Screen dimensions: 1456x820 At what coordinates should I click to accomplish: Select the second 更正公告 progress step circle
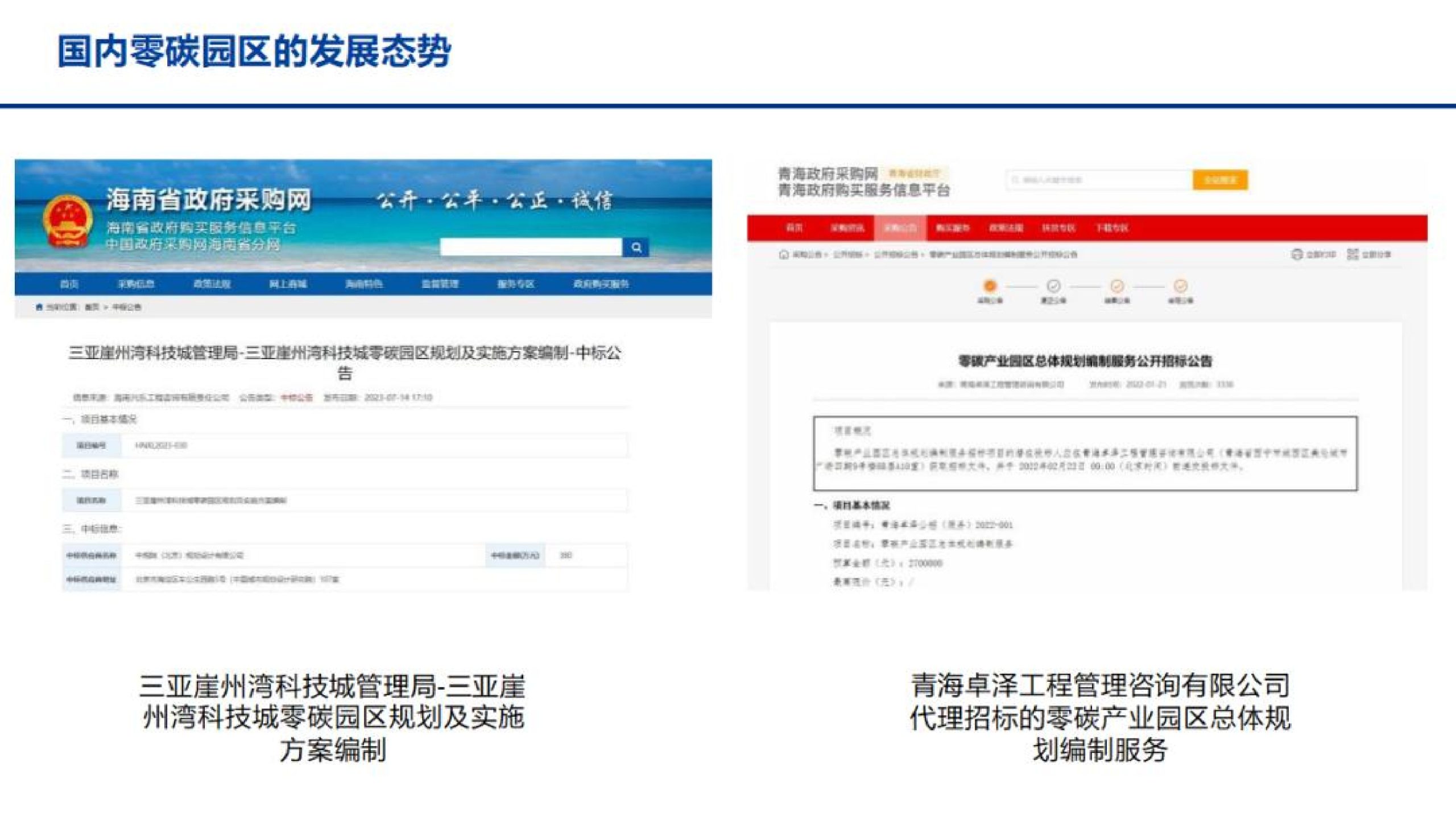click(x=1052, y=286)
